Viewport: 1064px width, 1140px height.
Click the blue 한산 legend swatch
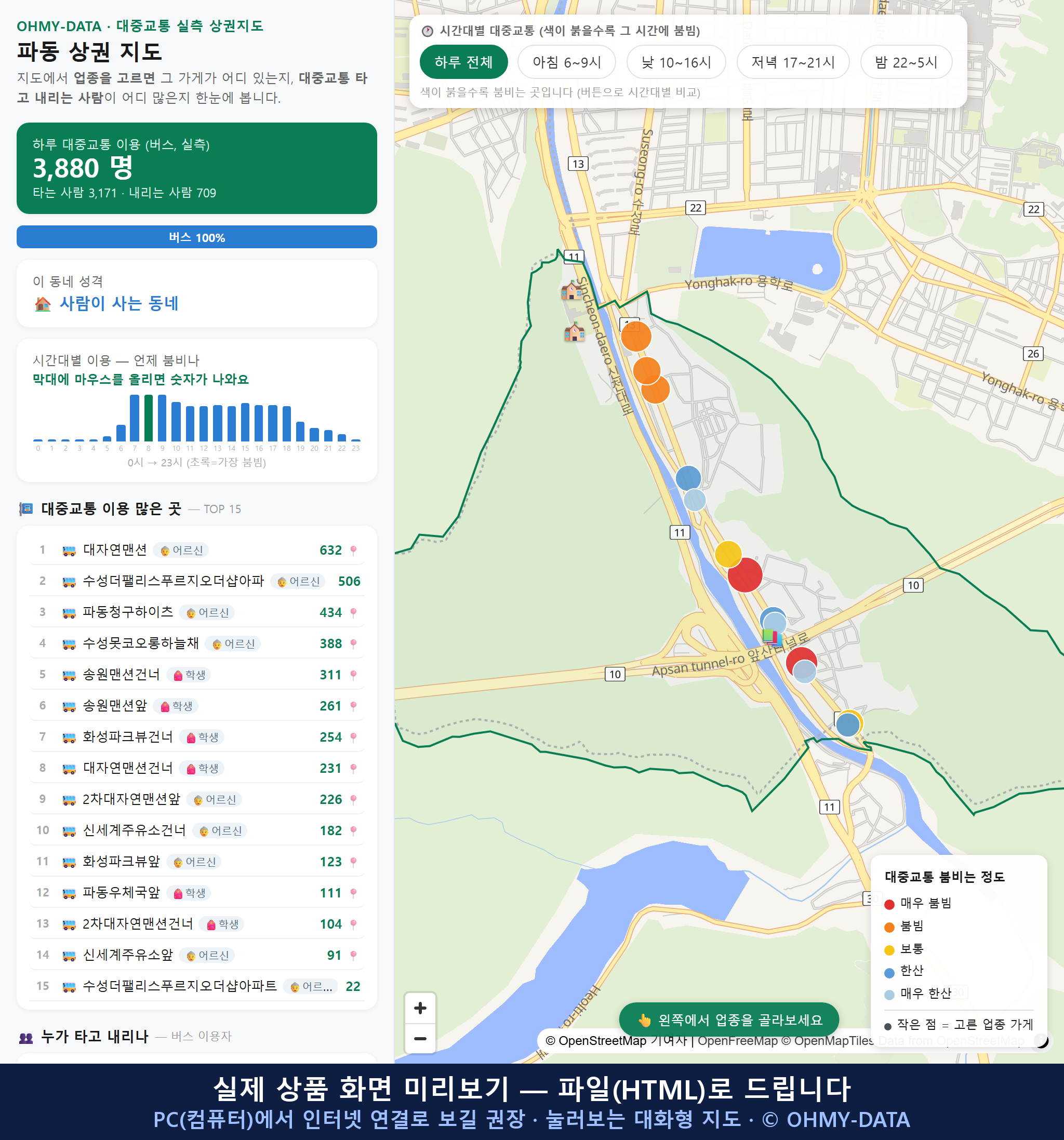pyautogui.click(x=889, y=973)
